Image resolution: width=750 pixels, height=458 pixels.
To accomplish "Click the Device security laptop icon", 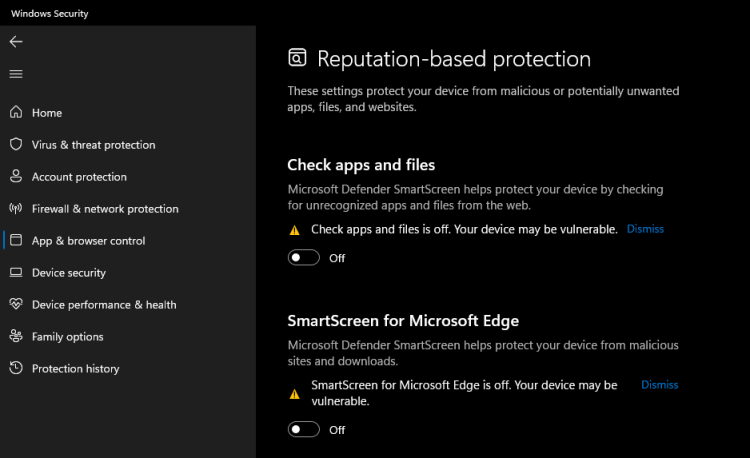I will [x=15, y=273].
